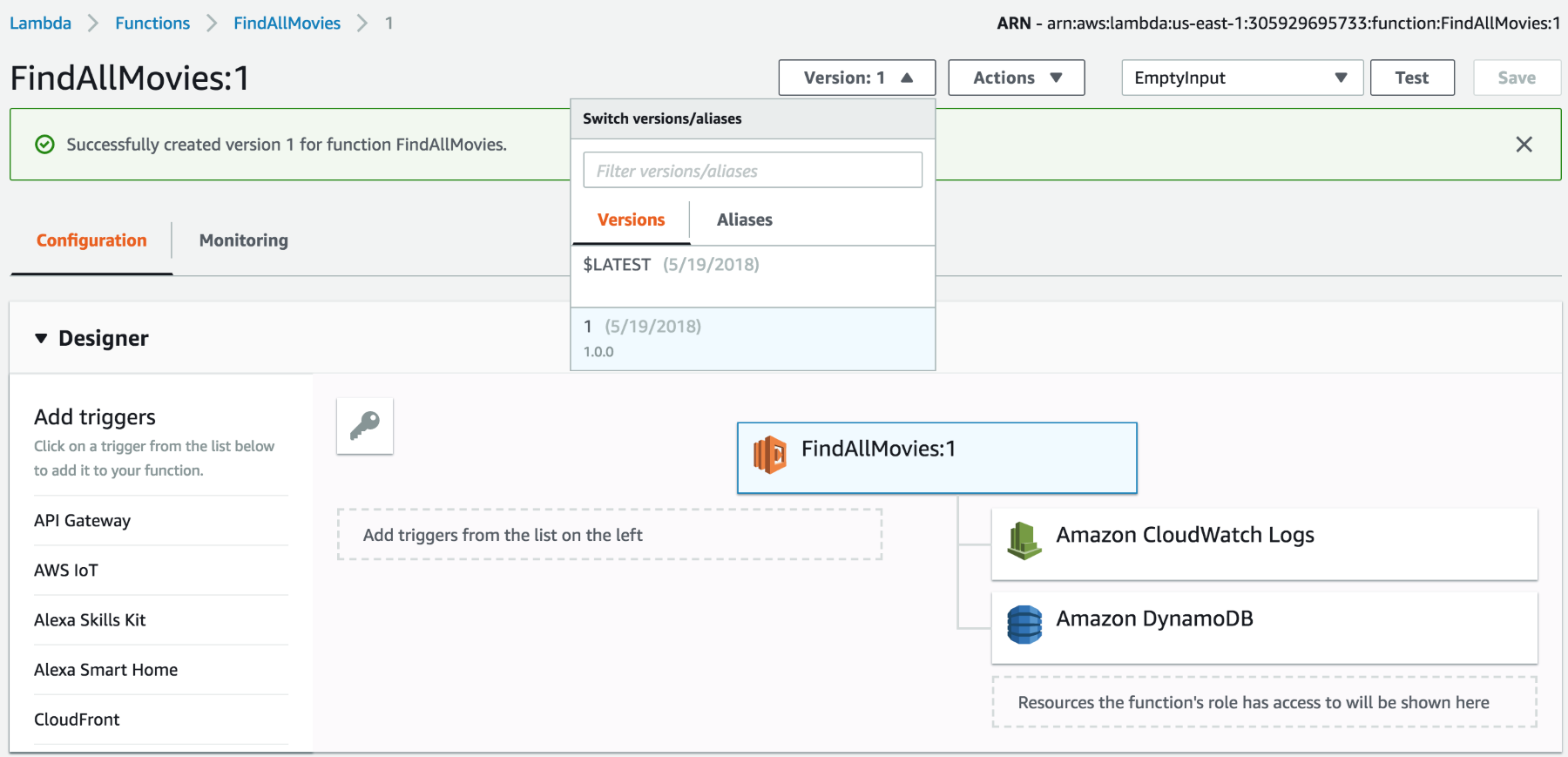Screen dimensions: 1568x757
Task: Select the FindAllMovies:1 function box
Action: click(x=937, y=458)
